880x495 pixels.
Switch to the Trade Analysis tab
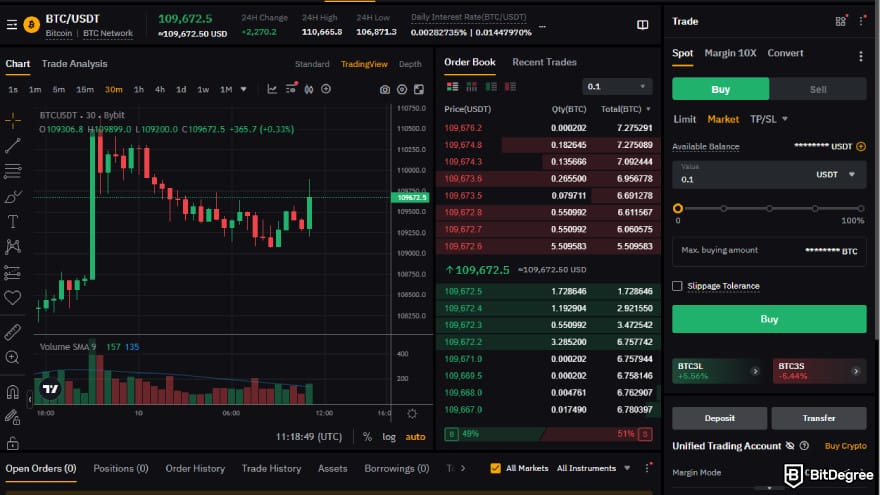(74, 64)
